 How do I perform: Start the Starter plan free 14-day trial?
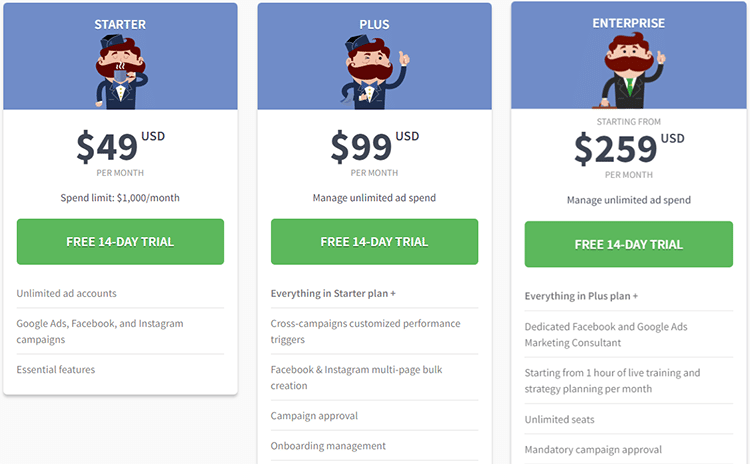point(120,242)
